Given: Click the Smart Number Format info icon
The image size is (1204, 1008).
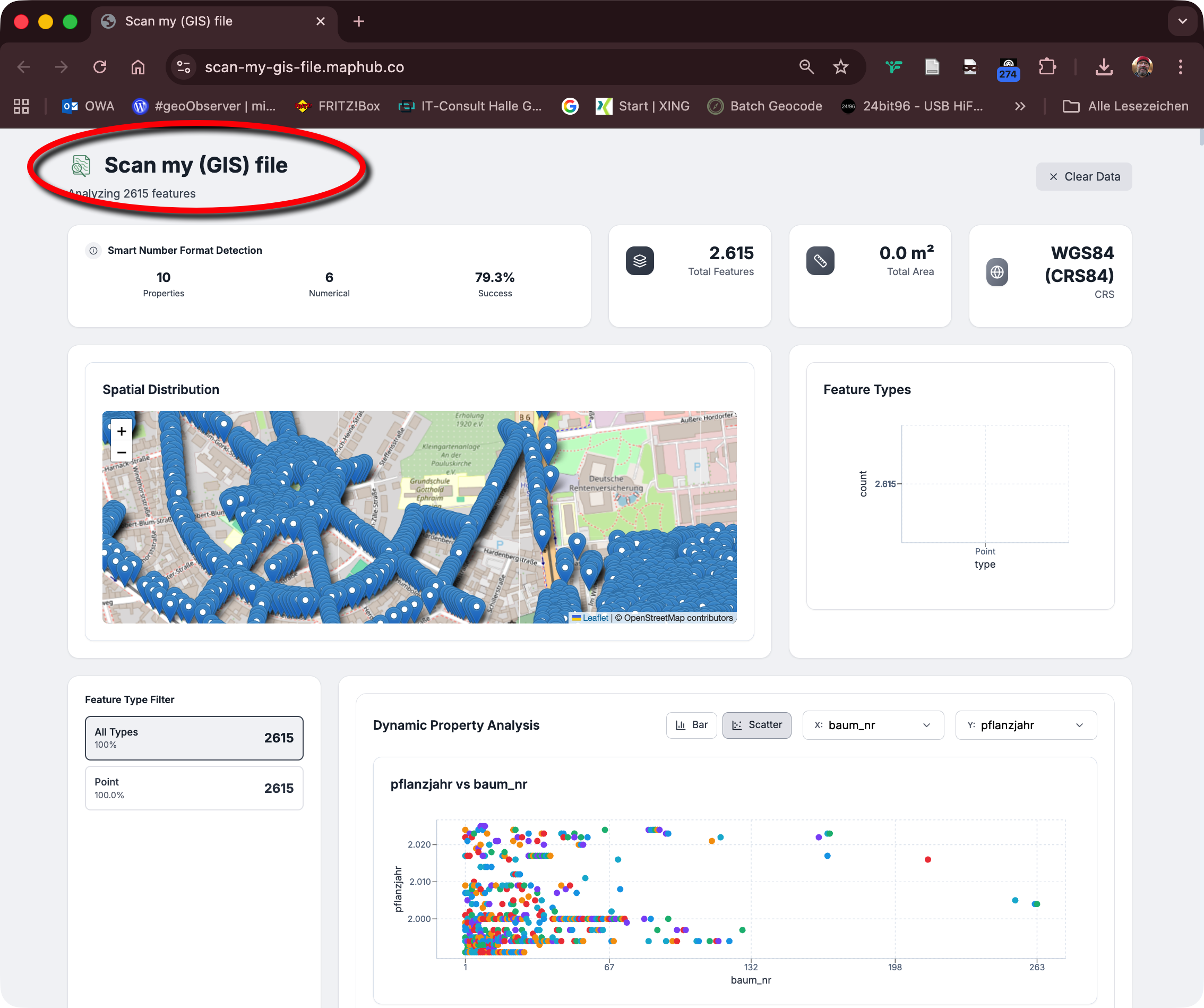Looking at the screenshot, I should [x=93, y=251].
